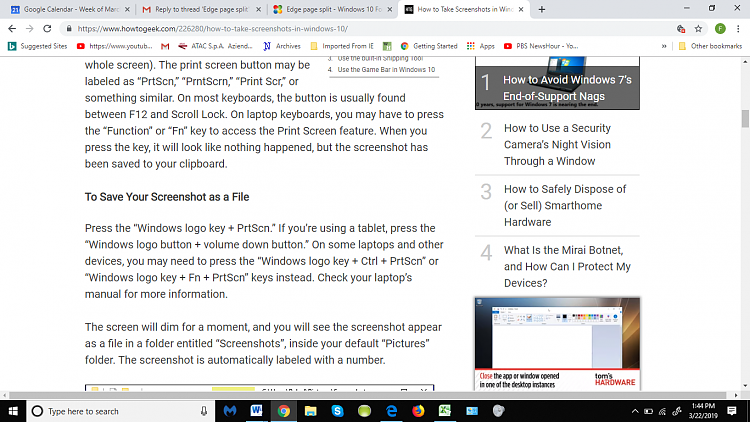
Task: Show hidden bookmarks with double chevron
Action: pos(664,46)
